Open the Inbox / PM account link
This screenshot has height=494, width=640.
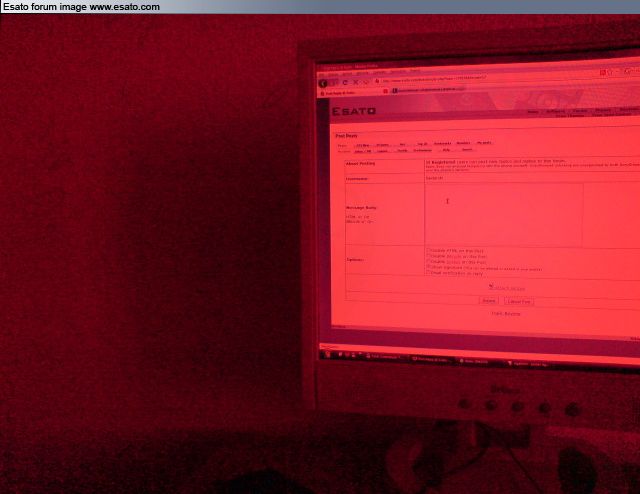coord(362,151)
